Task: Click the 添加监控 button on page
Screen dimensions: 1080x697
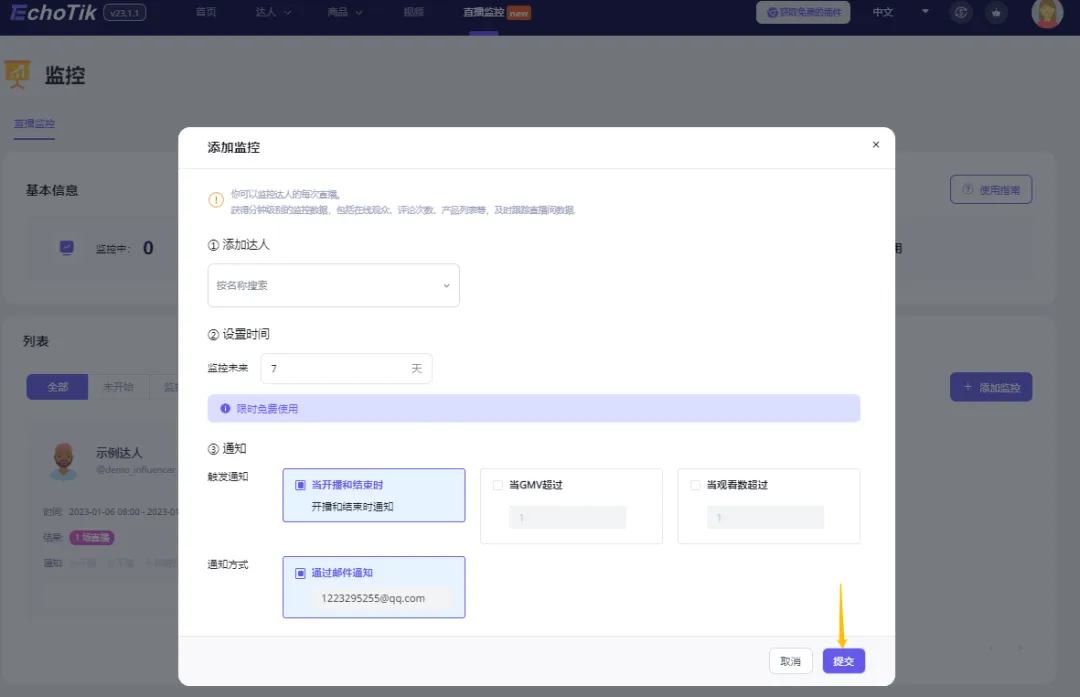Action: [x=991, y=387]
